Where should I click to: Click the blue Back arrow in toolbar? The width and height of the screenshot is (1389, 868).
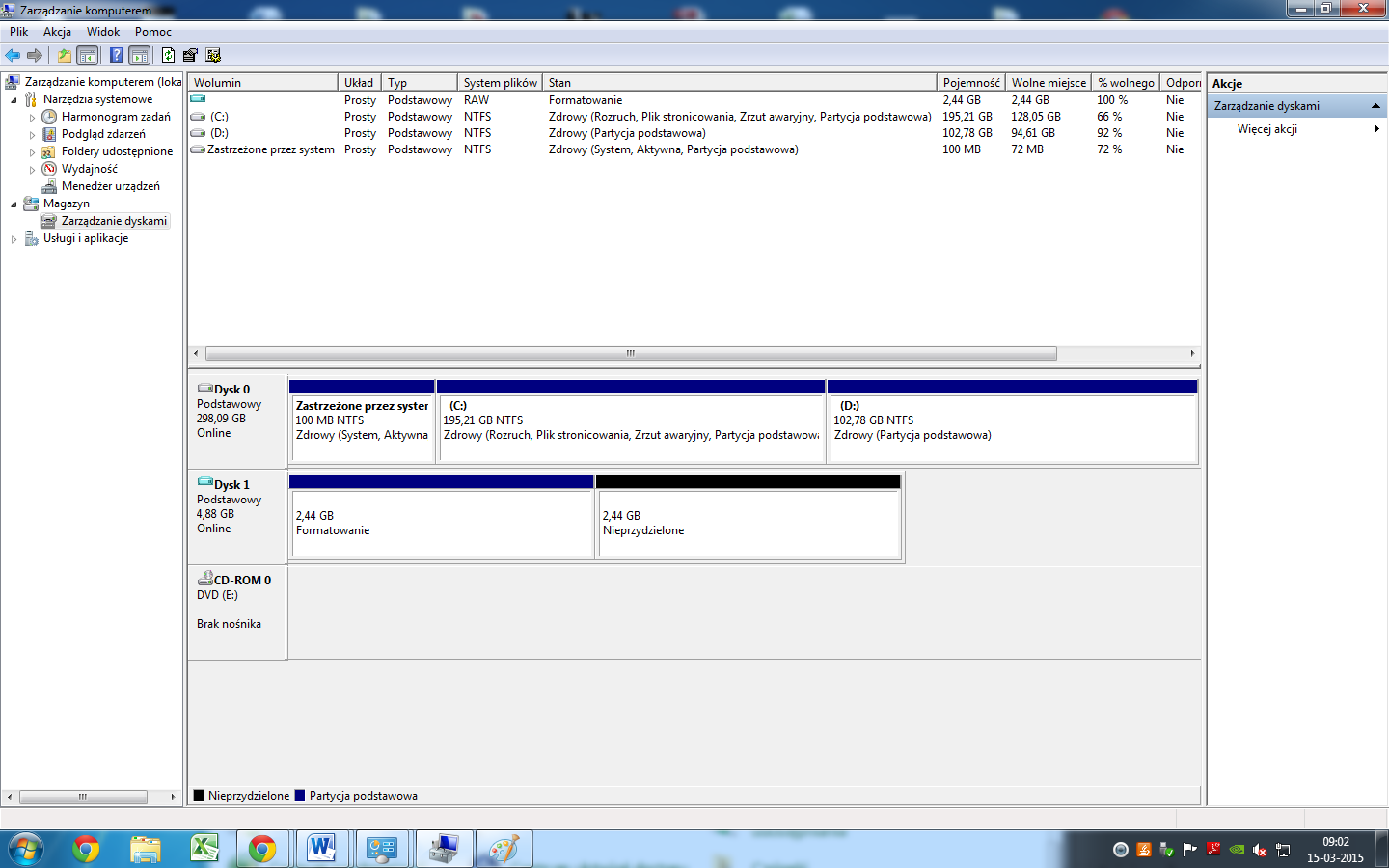pos(13,55)
